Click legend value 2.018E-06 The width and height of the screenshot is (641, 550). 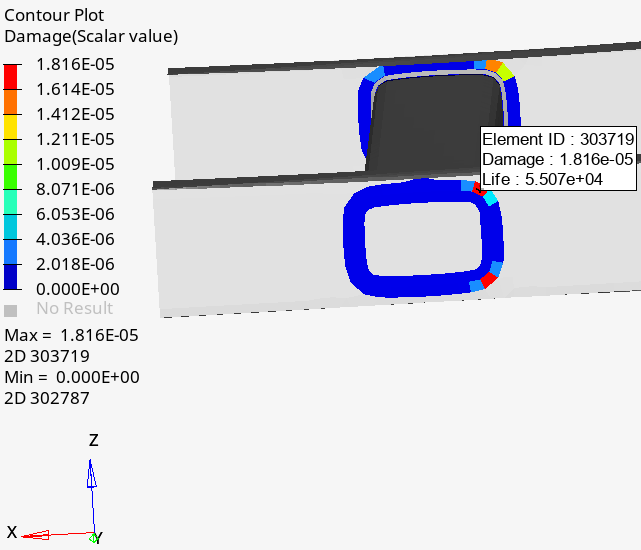click(x=75, y=264)
